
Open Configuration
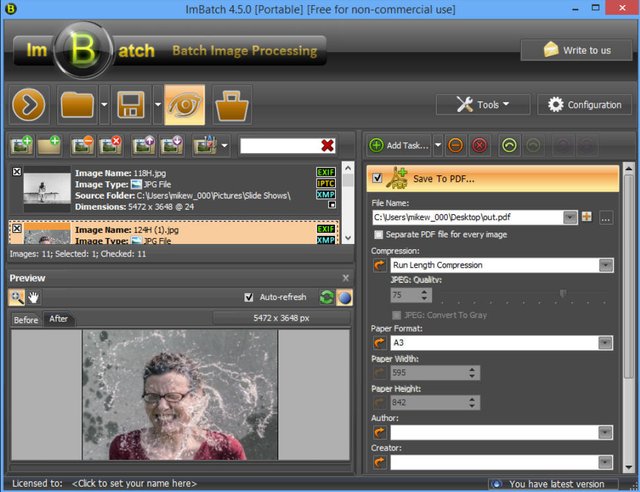click(x=584, y=105)
